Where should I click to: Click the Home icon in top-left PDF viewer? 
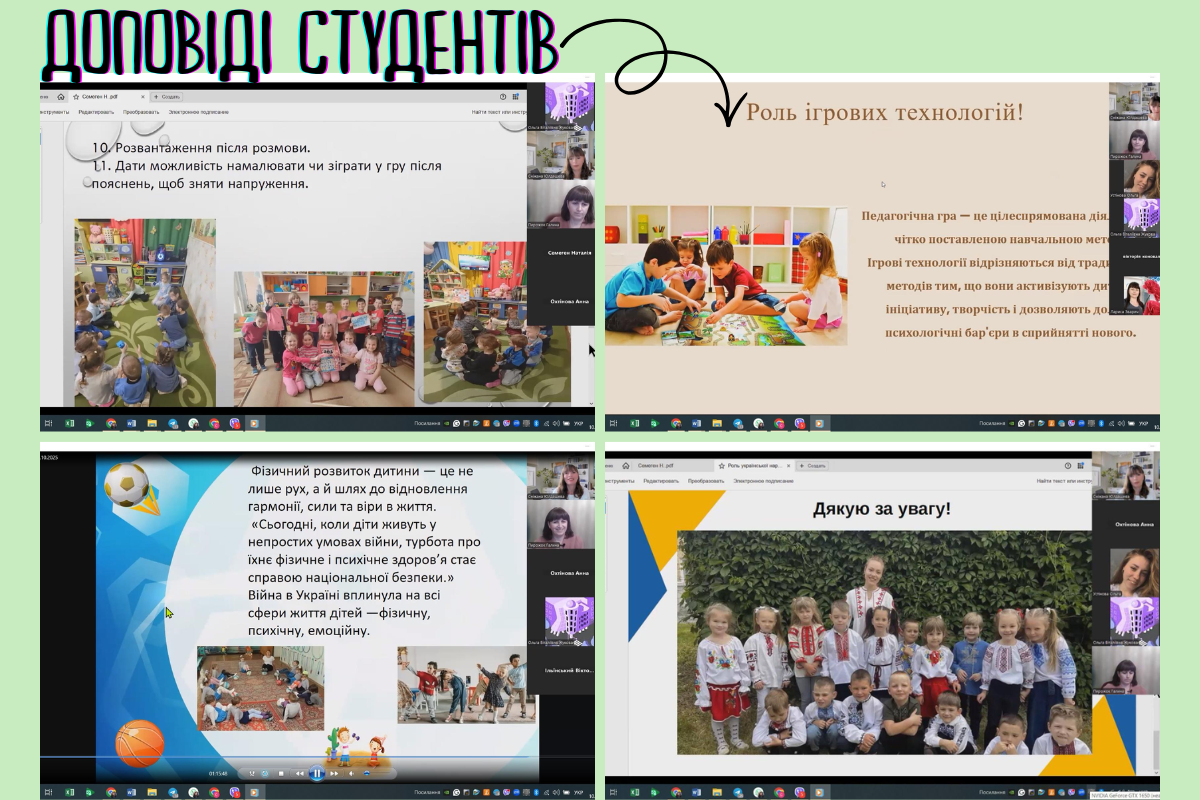(x=61, y=97)
